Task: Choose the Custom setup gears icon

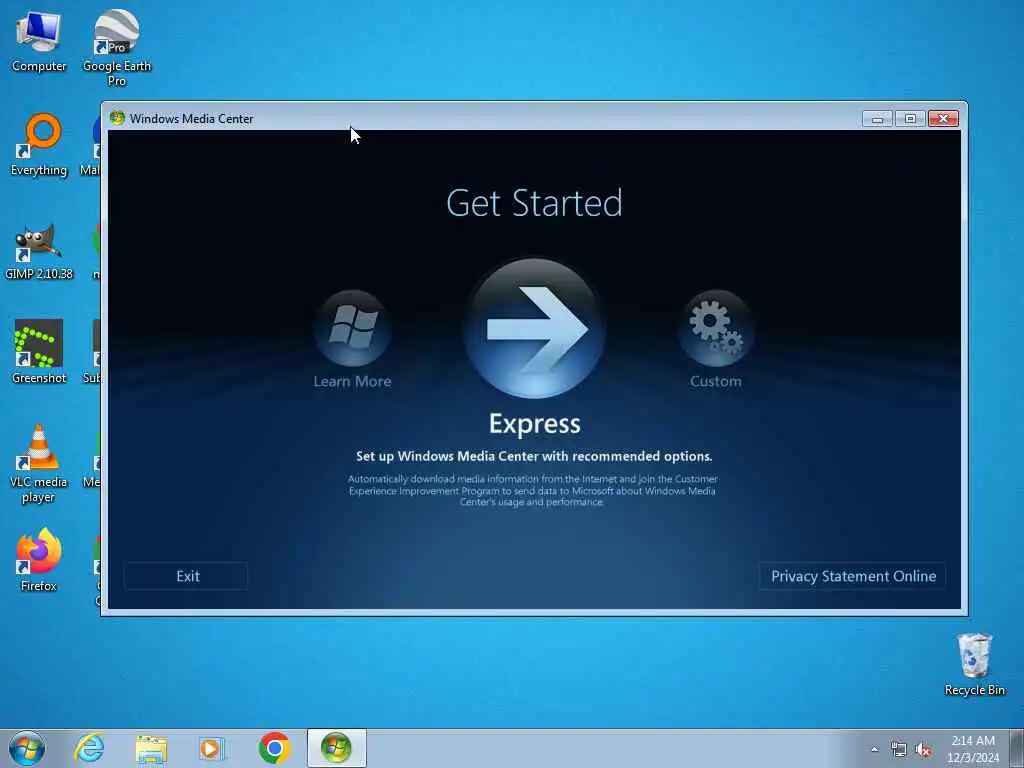Action: pyautogui.click(x=716, y=328)
